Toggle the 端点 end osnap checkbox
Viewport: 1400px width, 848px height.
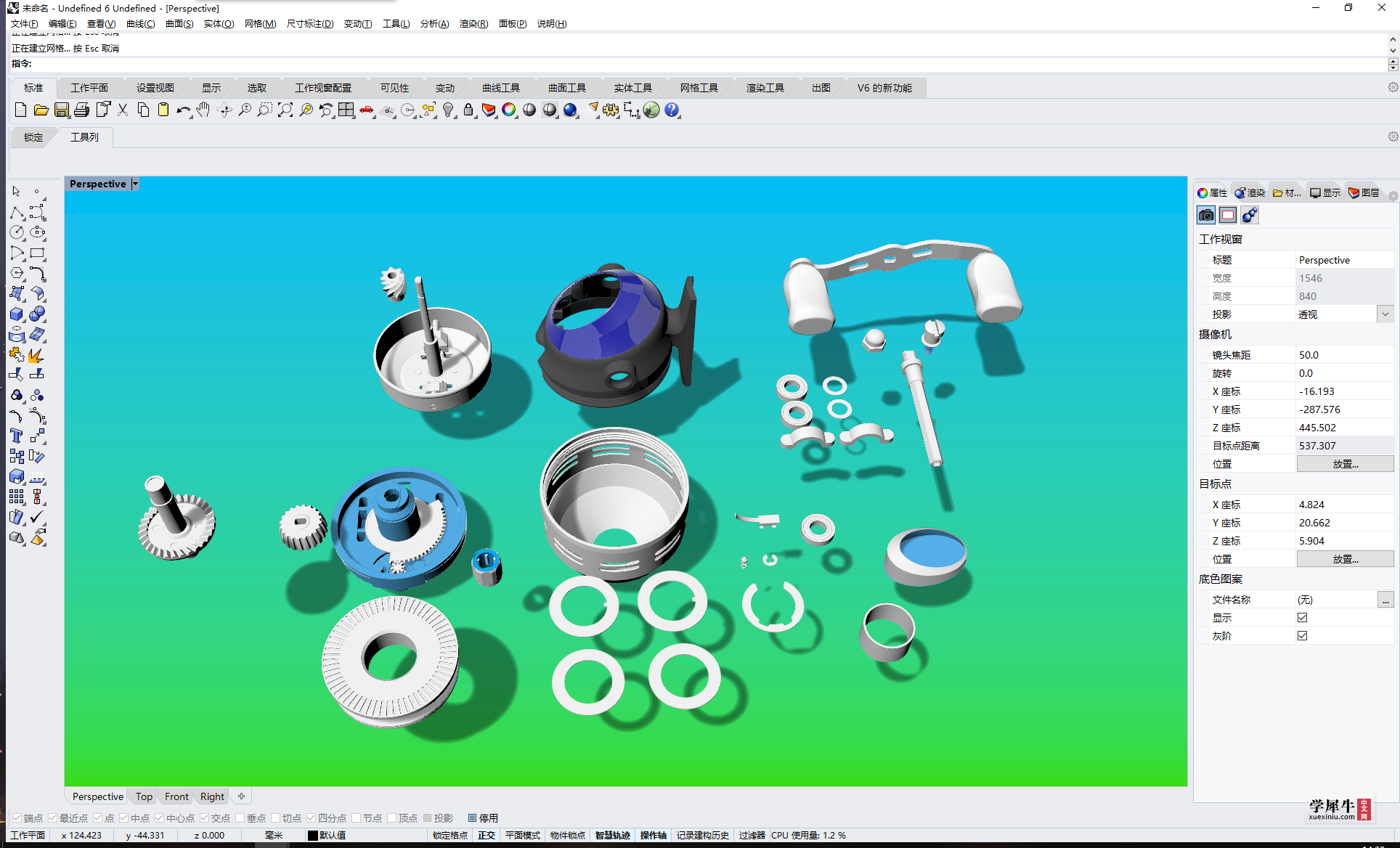tap(17, 818)
